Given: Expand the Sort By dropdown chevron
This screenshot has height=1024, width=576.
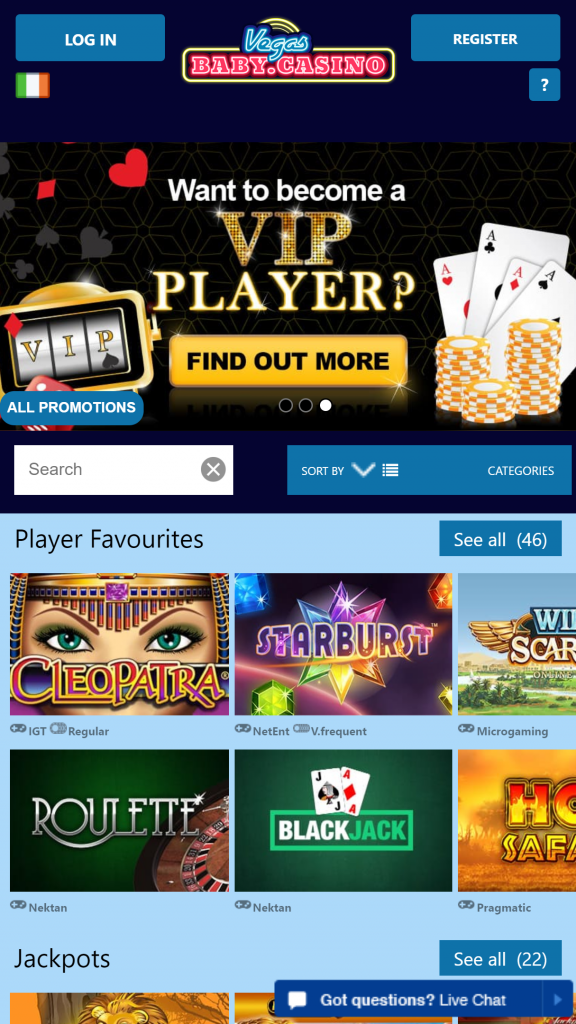Looking at the screenshot, I should point(363,469).
